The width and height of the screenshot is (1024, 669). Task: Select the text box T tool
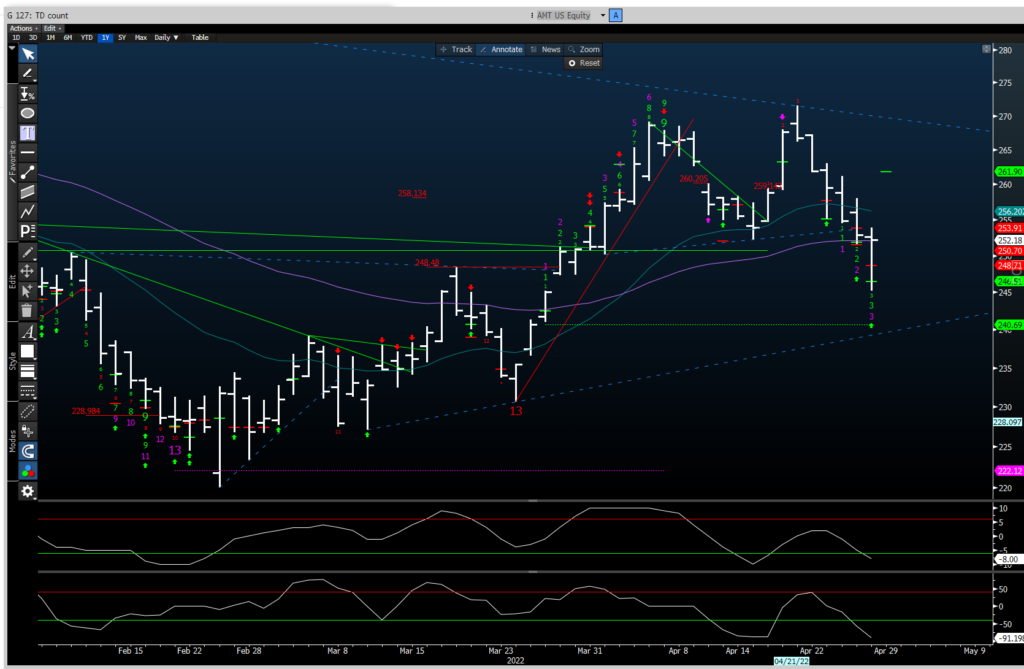pos(27,133)
